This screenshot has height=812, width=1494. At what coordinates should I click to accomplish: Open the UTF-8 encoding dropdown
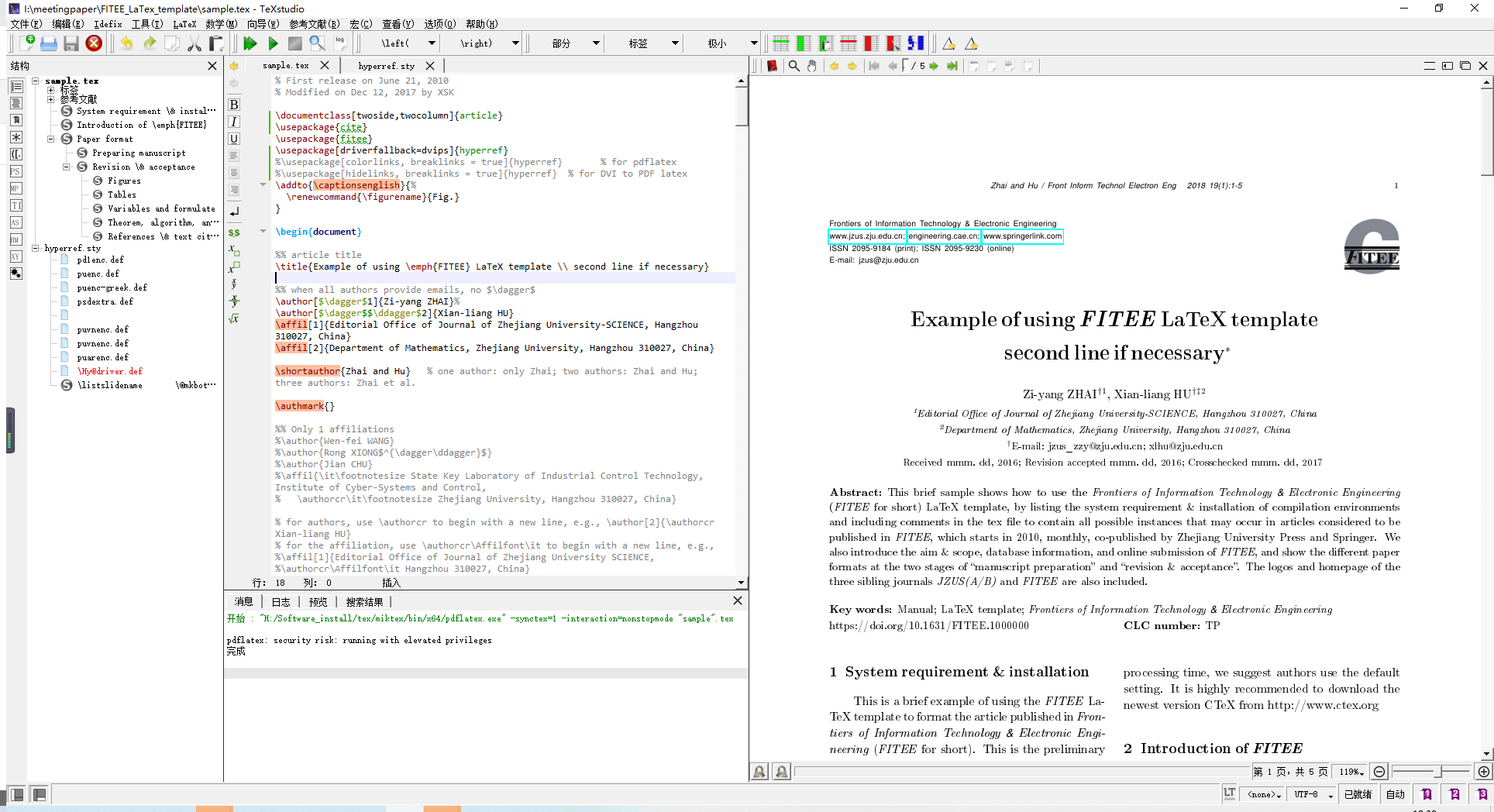pos(1312,794)
